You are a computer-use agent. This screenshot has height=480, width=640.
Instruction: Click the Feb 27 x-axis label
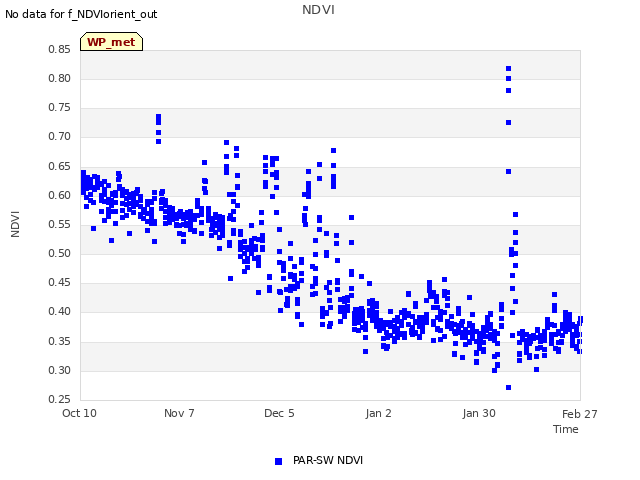click(580, 414)
